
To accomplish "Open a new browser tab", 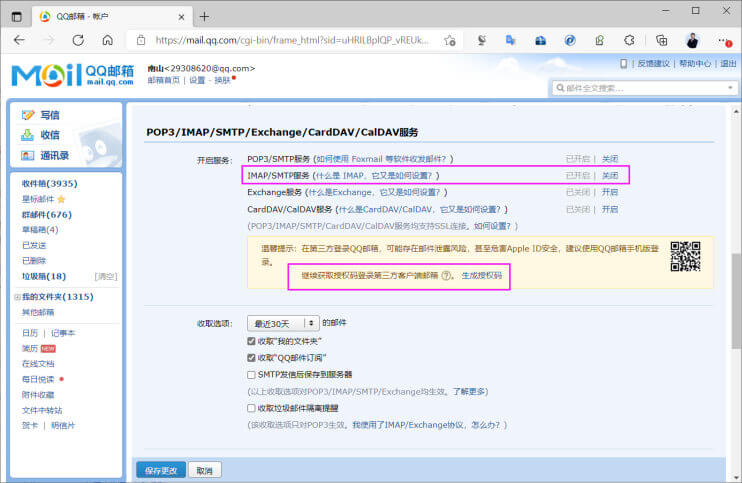I will click(x=204, y=17).
